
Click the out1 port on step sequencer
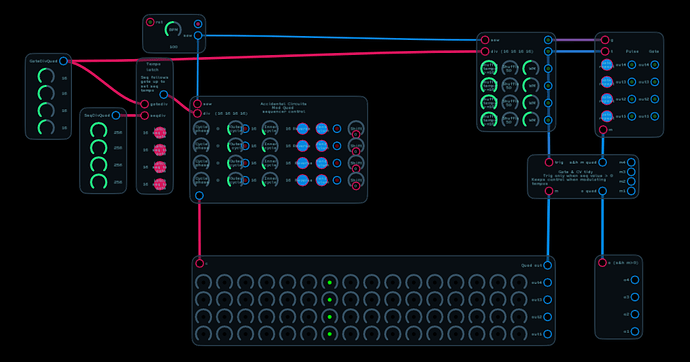point(547,334)
